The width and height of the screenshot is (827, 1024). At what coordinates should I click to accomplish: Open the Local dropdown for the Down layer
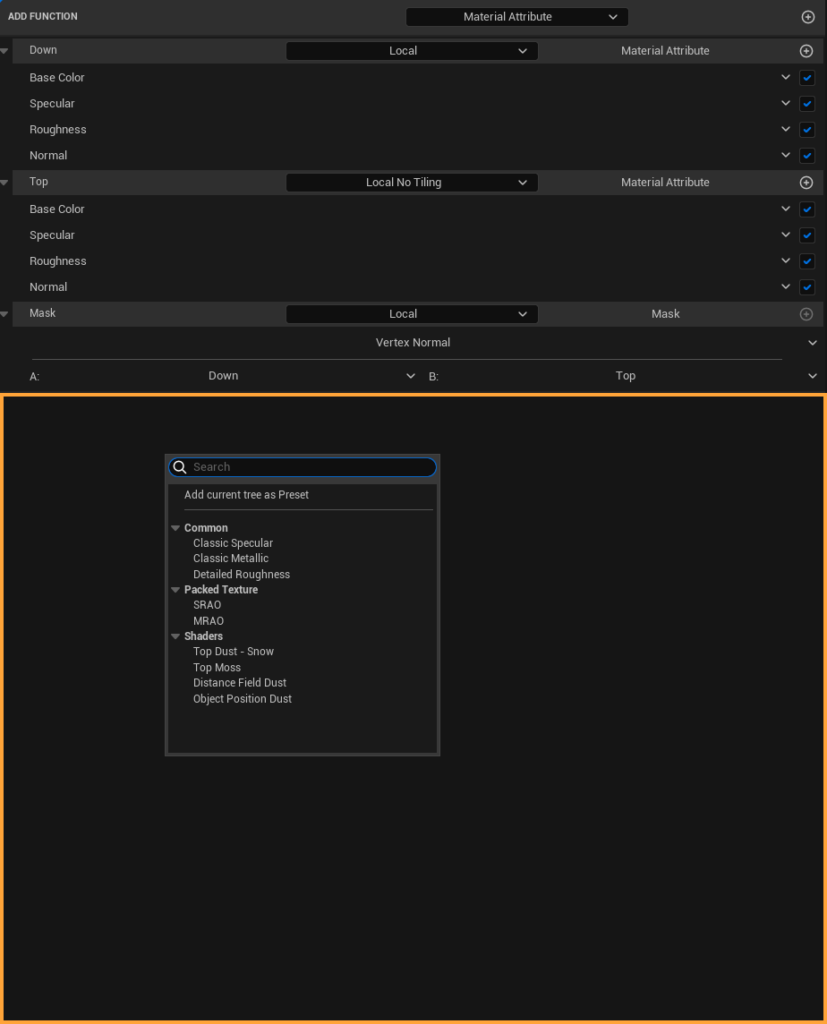click(x=411, y=50)
